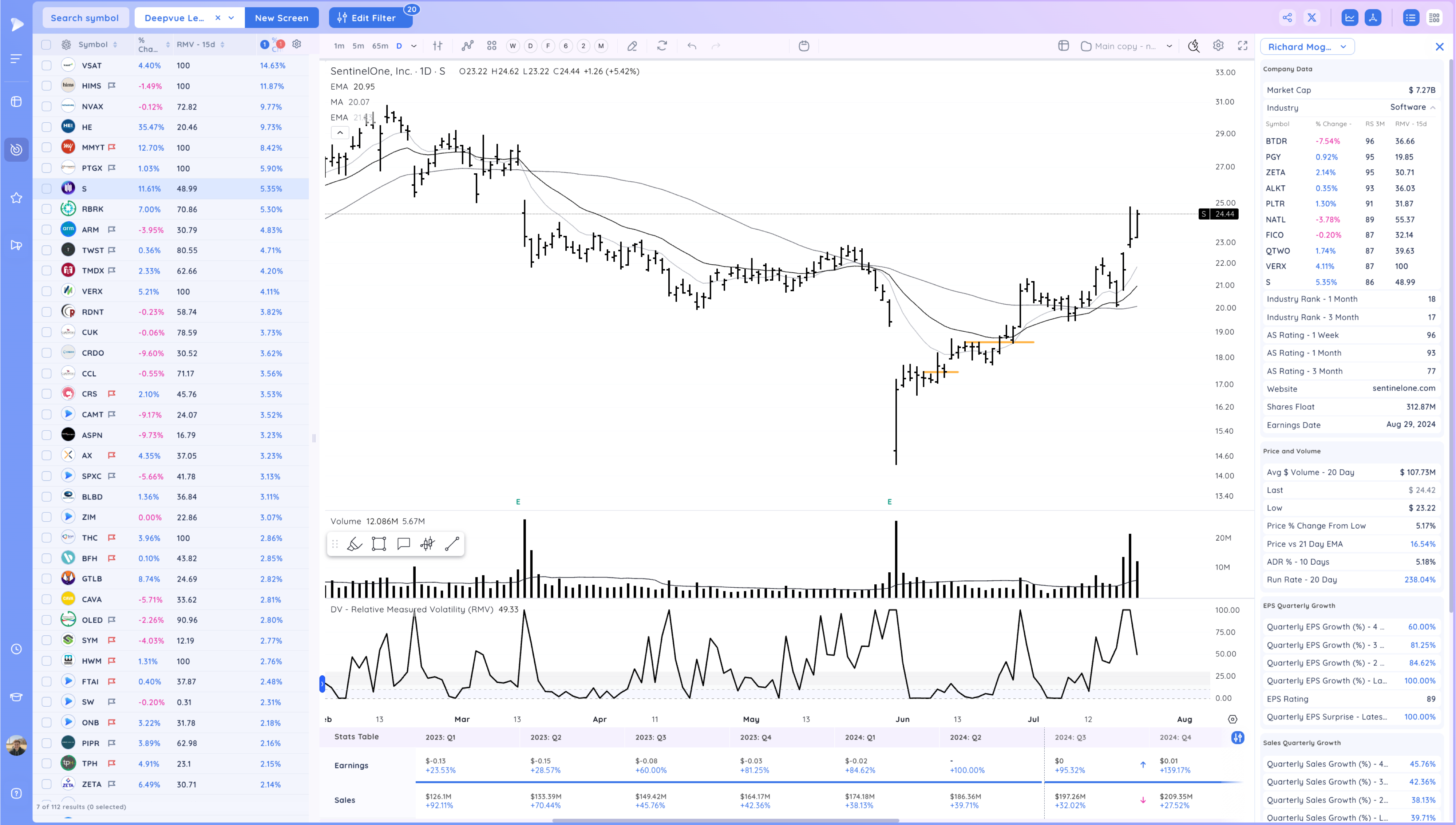Click the trend line drawing tool
Image resolution: width=1456 pixels, height=825 pixels.
coord(452,544)
